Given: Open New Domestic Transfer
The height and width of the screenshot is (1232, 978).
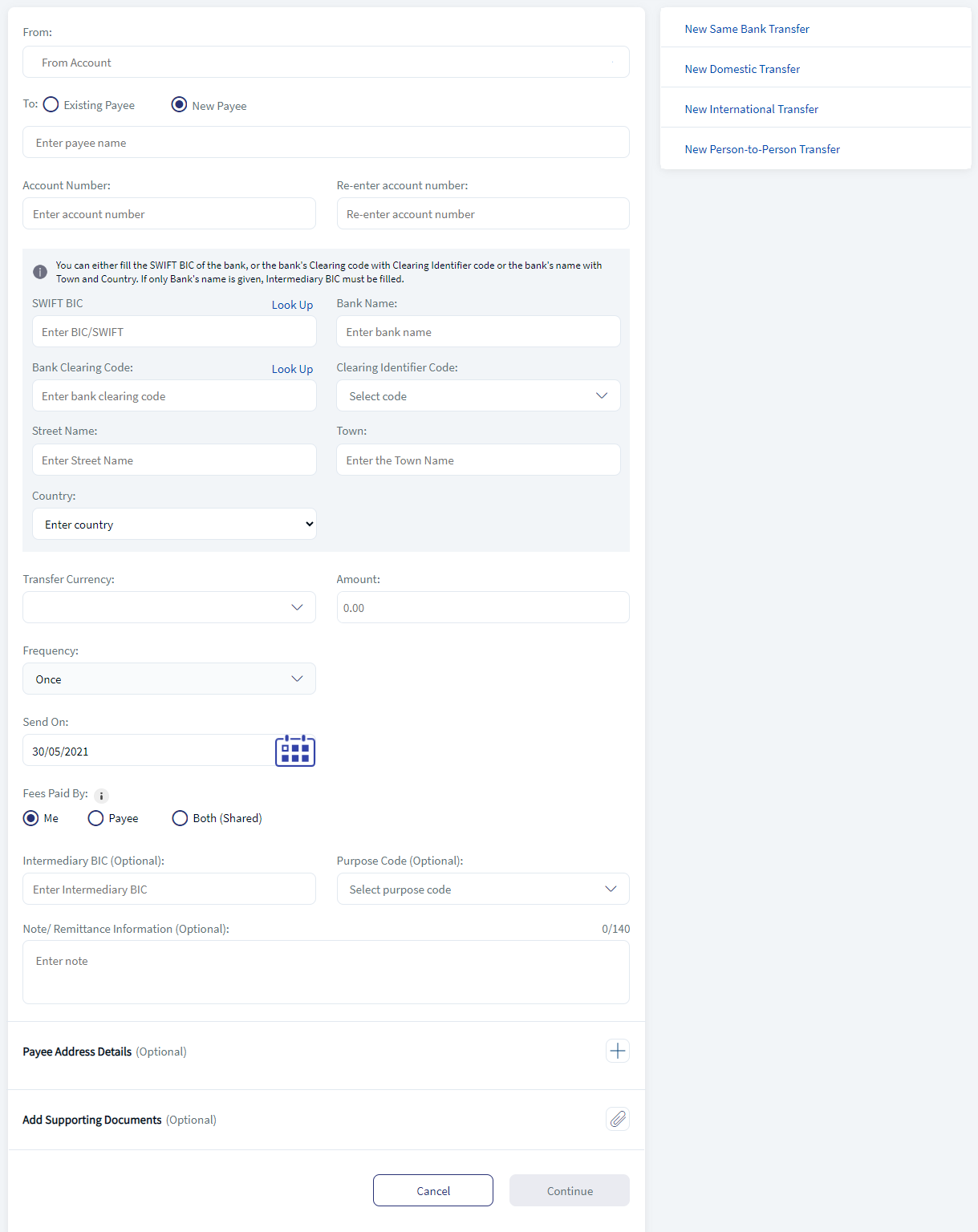Looking at the screenshot, I should pyautogui.click(x=742, y=69).
